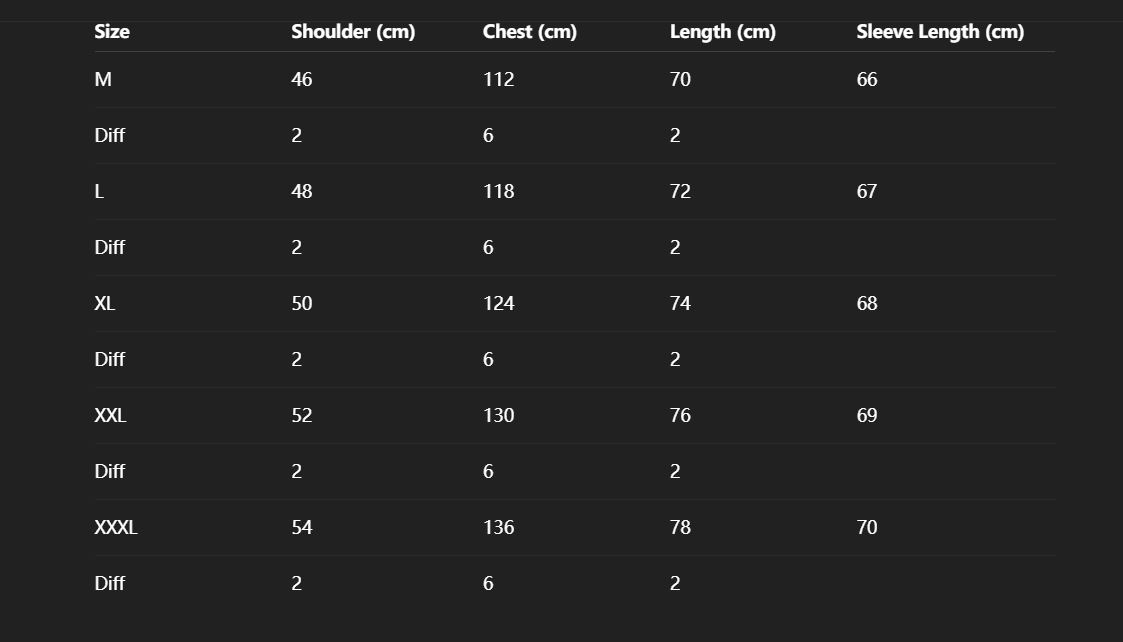Click the M size row label
1123x642 pixels.
tap(103, 80)
